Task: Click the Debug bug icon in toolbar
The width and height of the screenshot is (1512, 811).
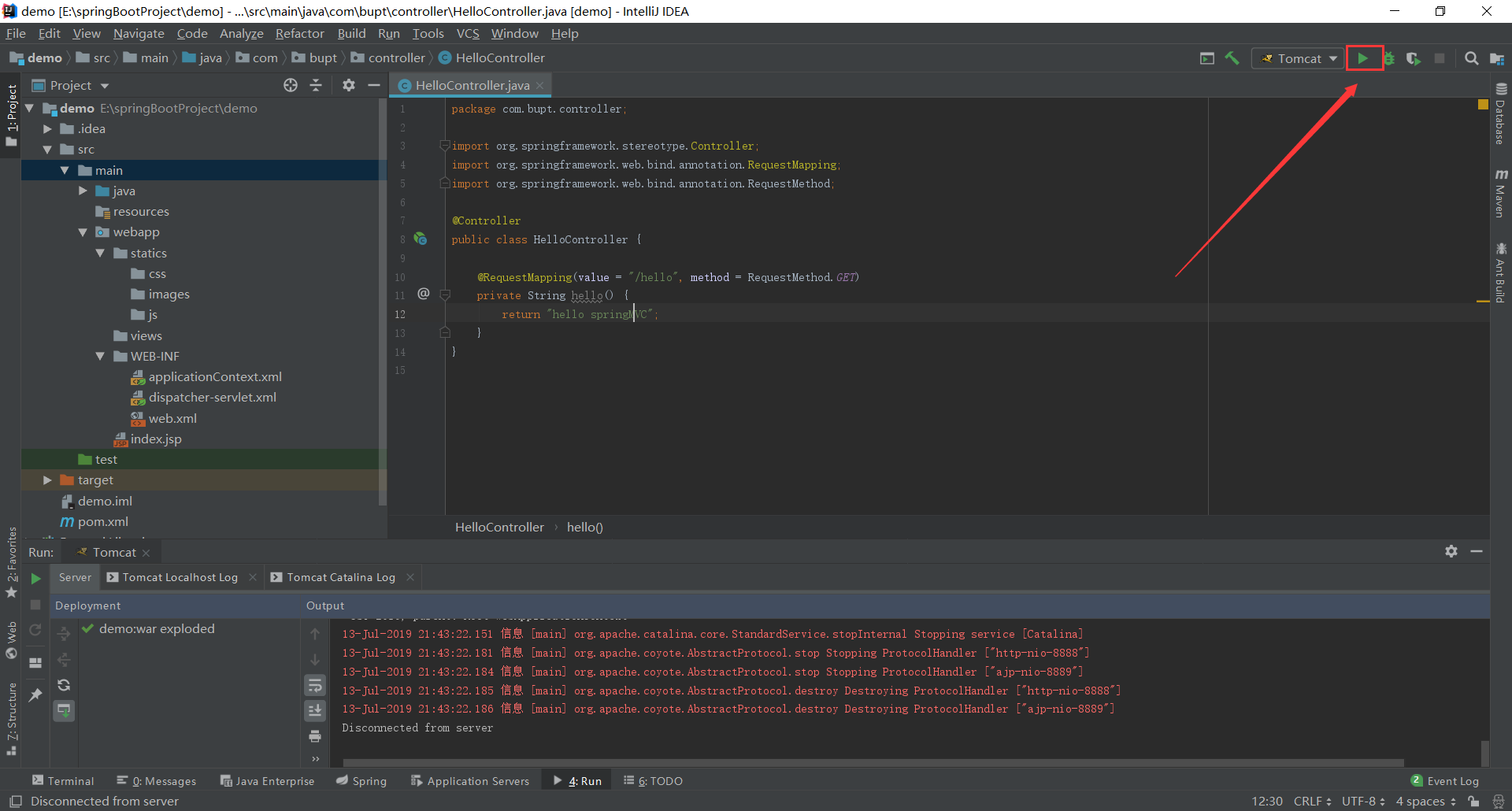Action: [x=1389, y=58]
